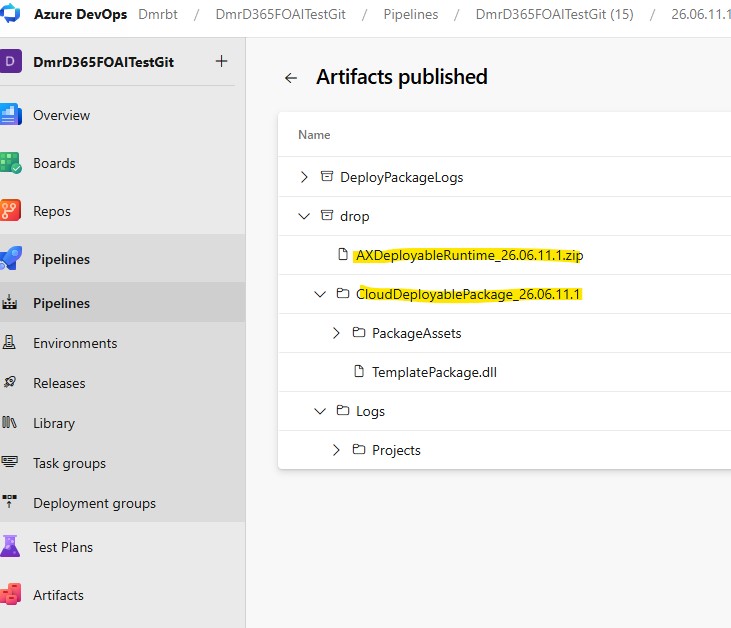Open the 26.06.11.1 run breadcrumb

[x=701, y=14]
